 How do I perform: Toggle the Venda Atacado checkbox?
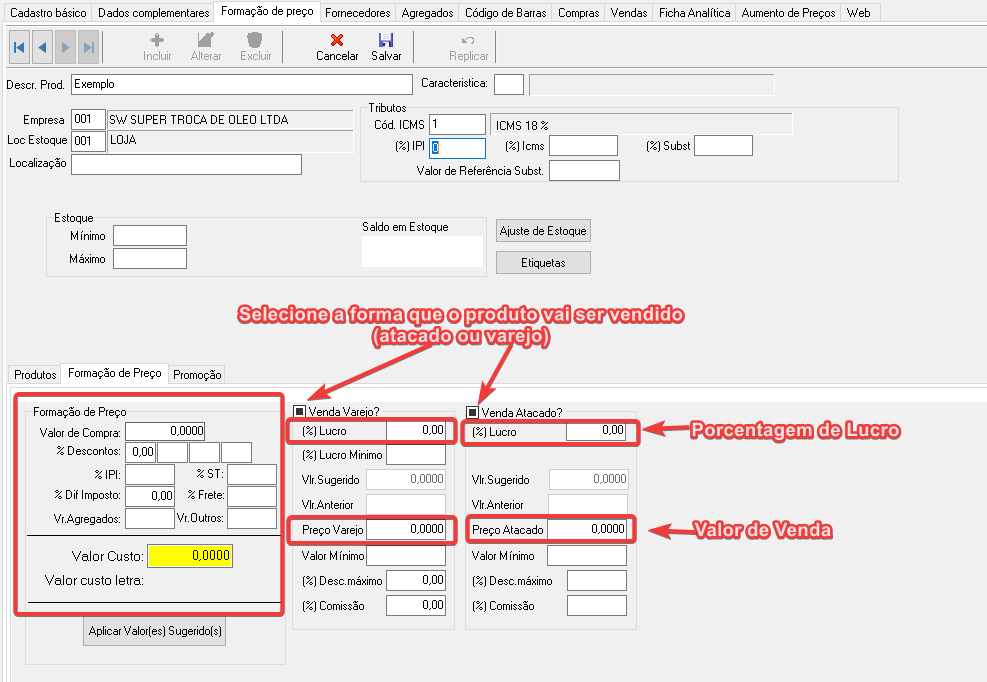[473, 411]
